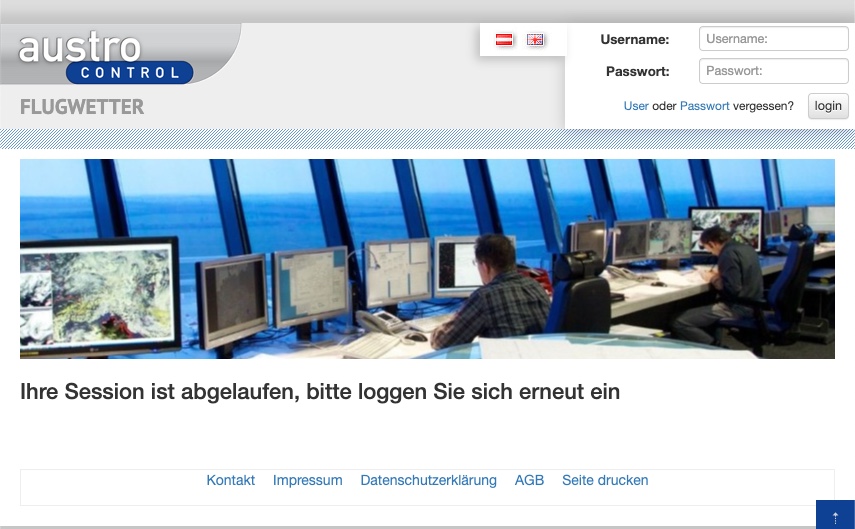Click the session expired message text

[320, 392]
